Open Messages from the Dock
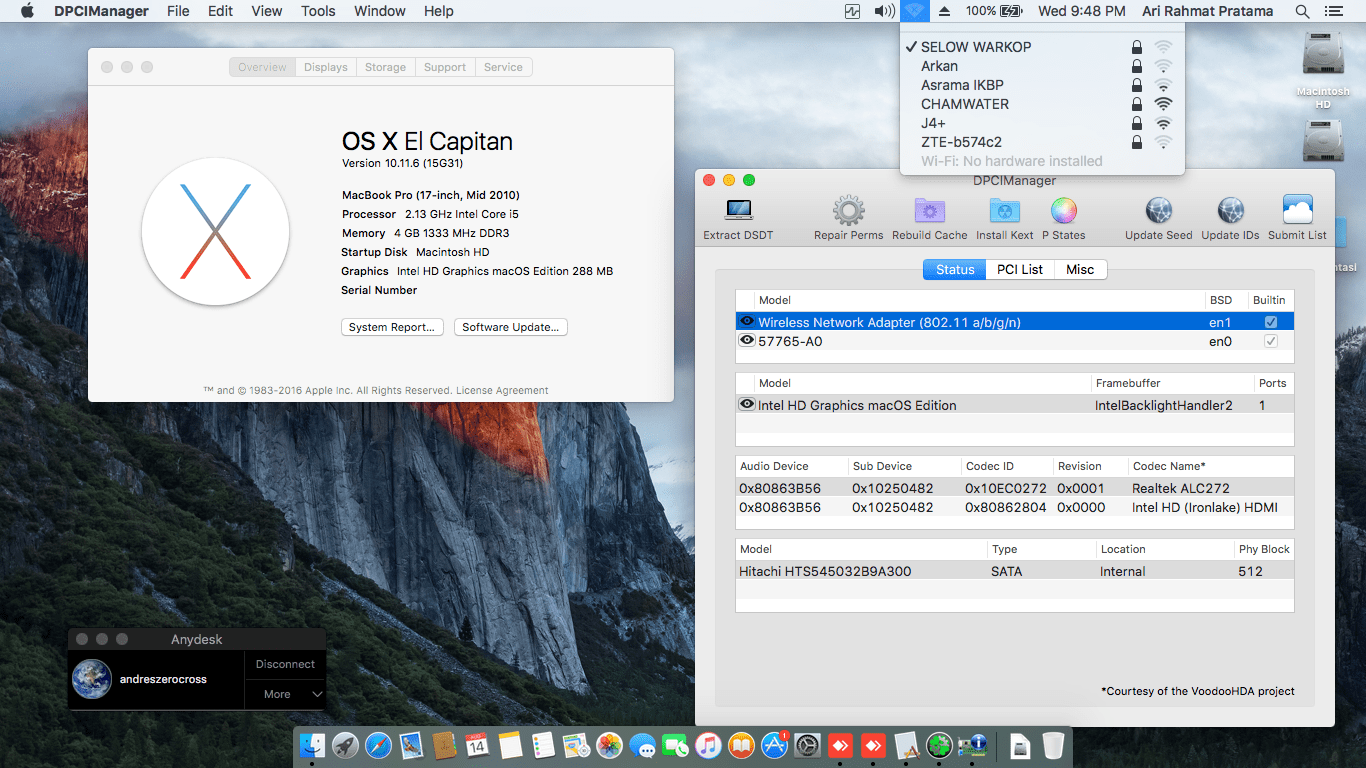The image size is (1366, 768). point(643,746)
